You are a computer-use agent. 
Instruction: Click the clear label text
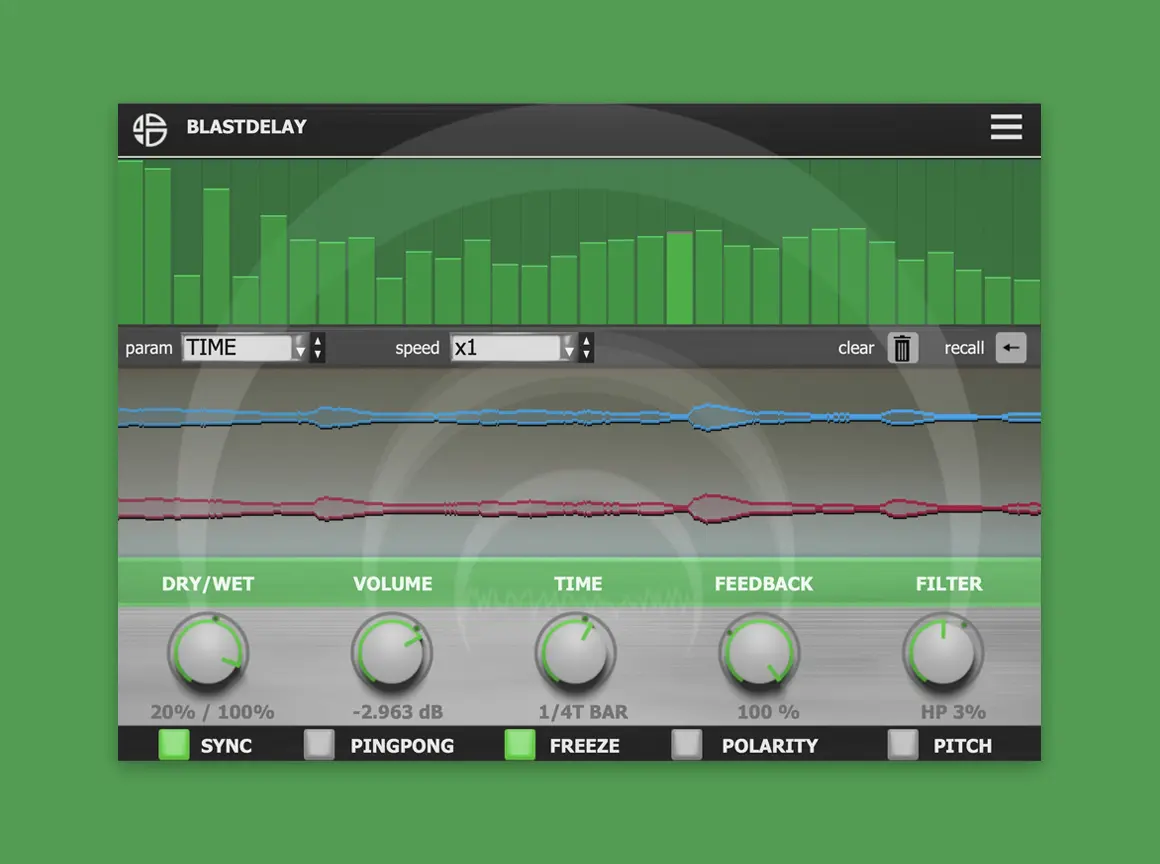[x=856, y=348]
